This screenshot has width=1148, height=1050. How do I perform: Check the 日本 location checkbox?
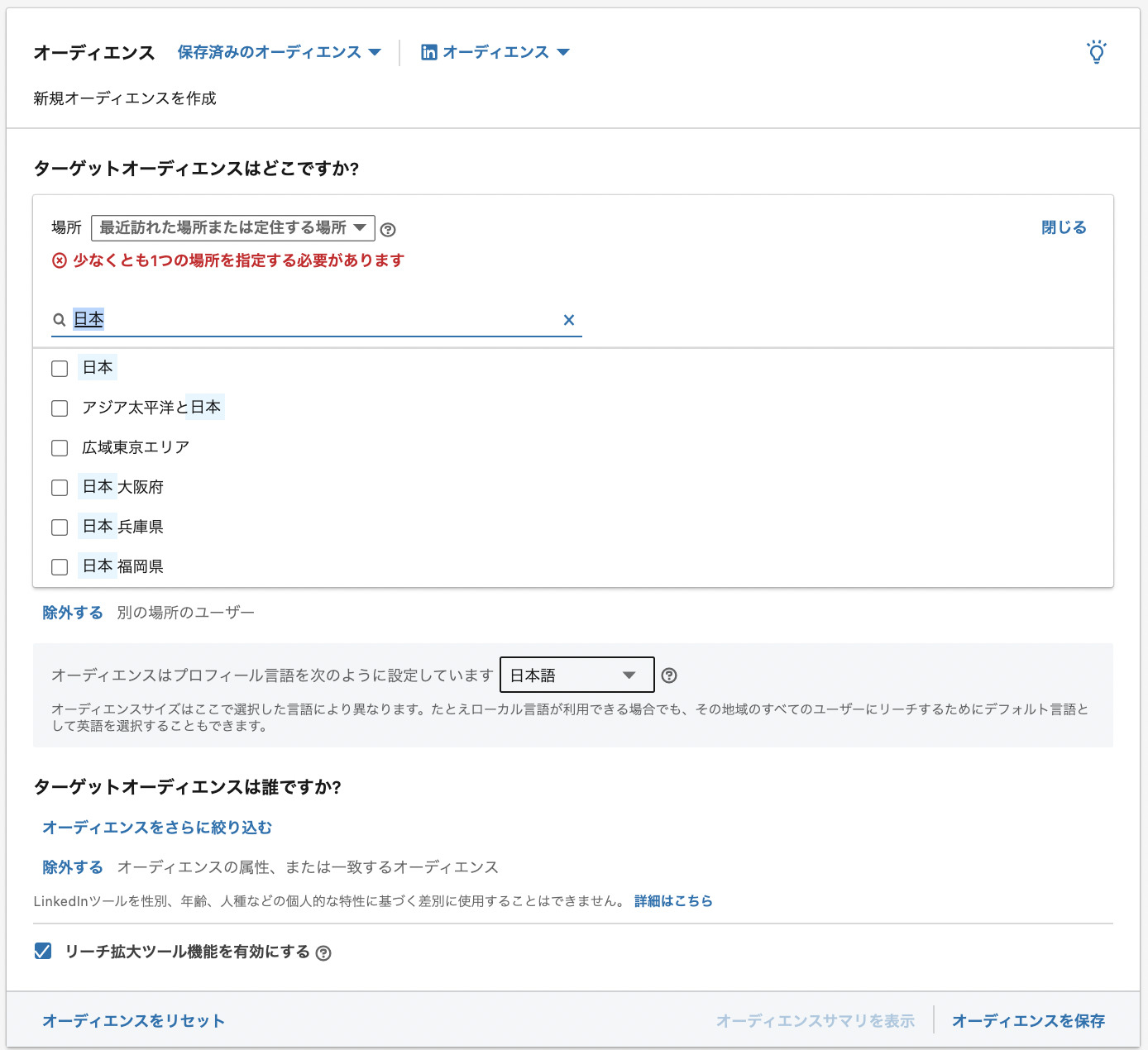60,369
